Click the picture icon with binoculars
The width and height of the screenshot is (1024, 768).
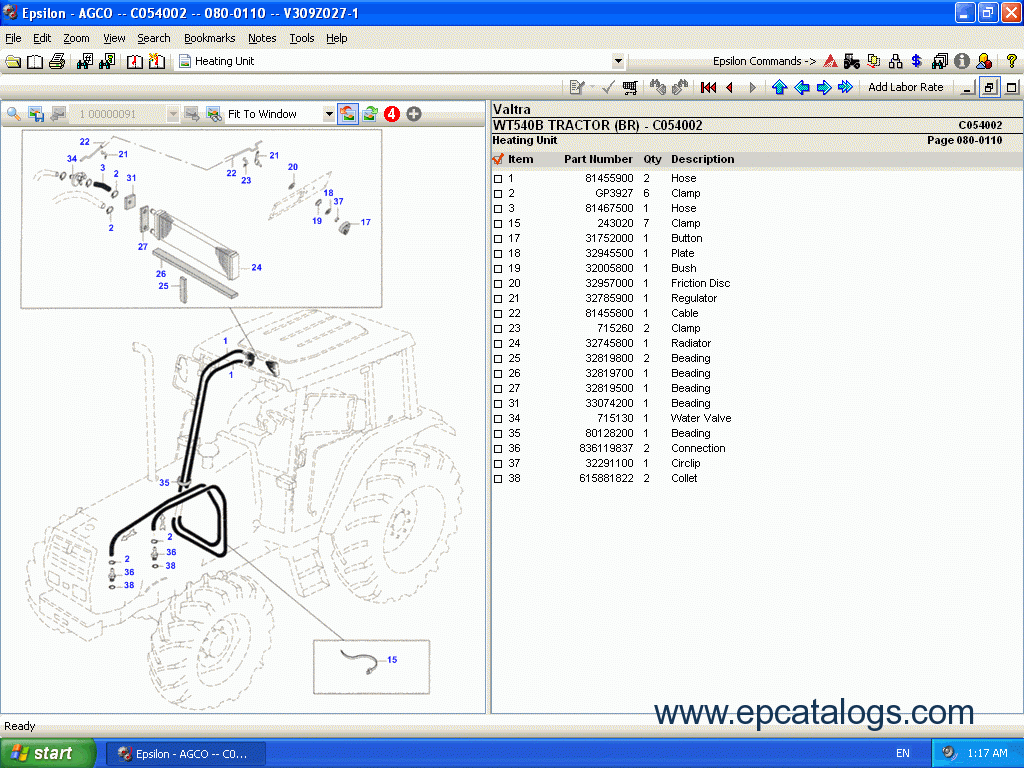click(x=214, y=114)
